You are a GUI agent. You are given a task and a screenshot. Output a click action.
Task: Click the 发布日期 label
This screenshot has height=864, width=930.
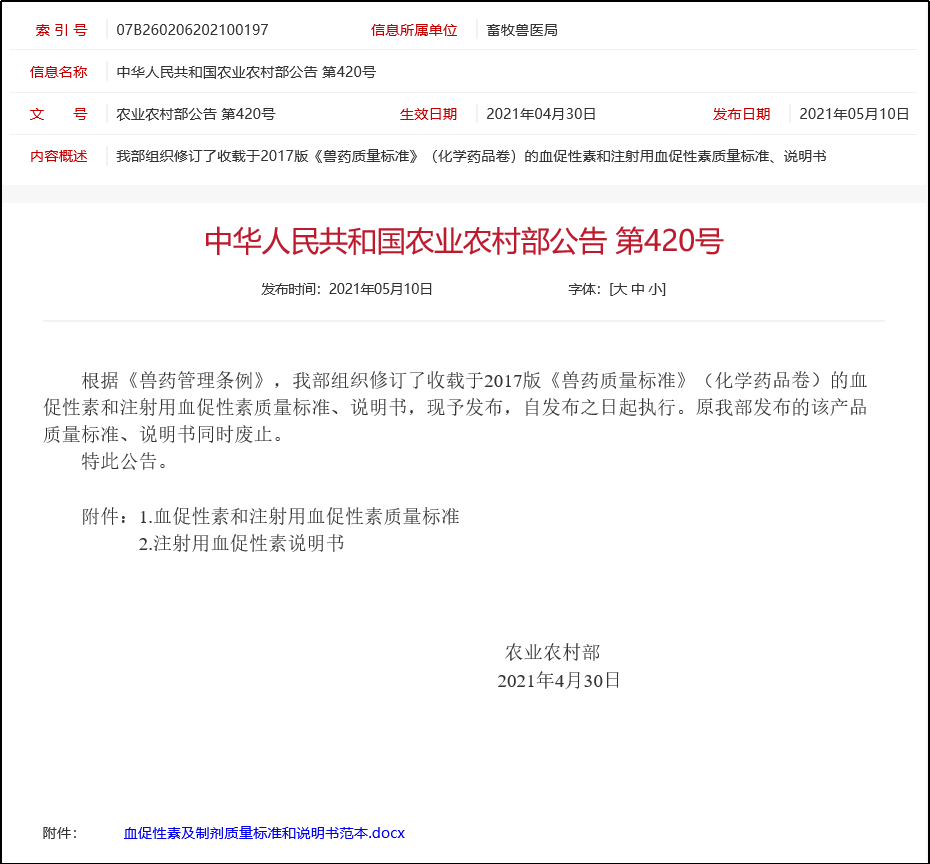pyautogui.click(x=741, y=114)
